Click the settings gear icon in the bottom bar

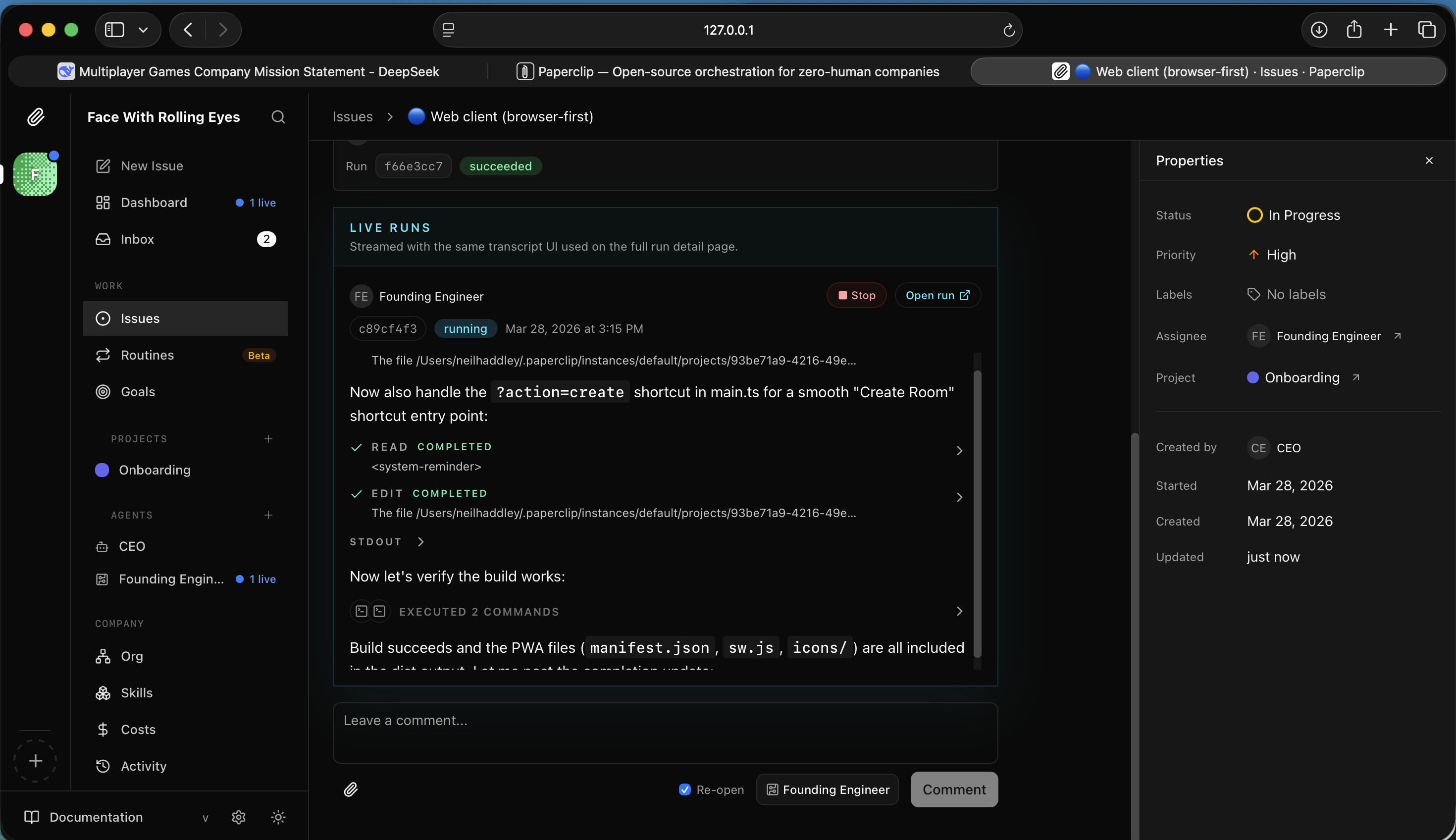click(x=239, y=817)
